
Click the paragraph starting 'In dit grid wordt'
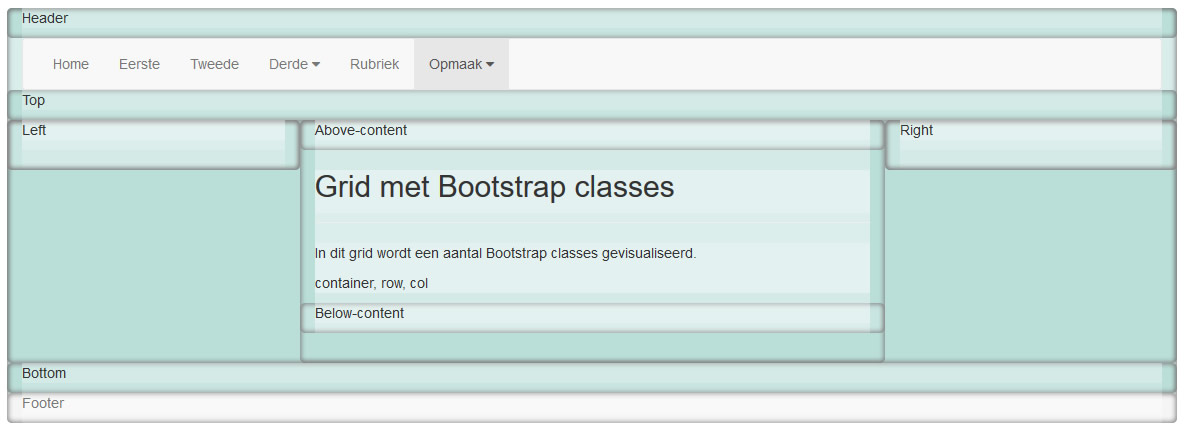click(505, 254)
